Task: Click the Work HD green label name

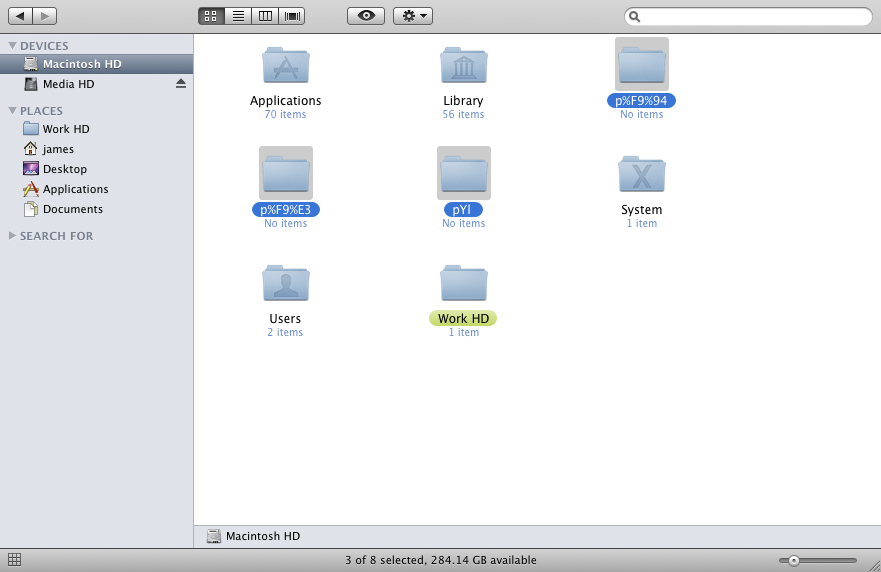Action: [463, 319]
